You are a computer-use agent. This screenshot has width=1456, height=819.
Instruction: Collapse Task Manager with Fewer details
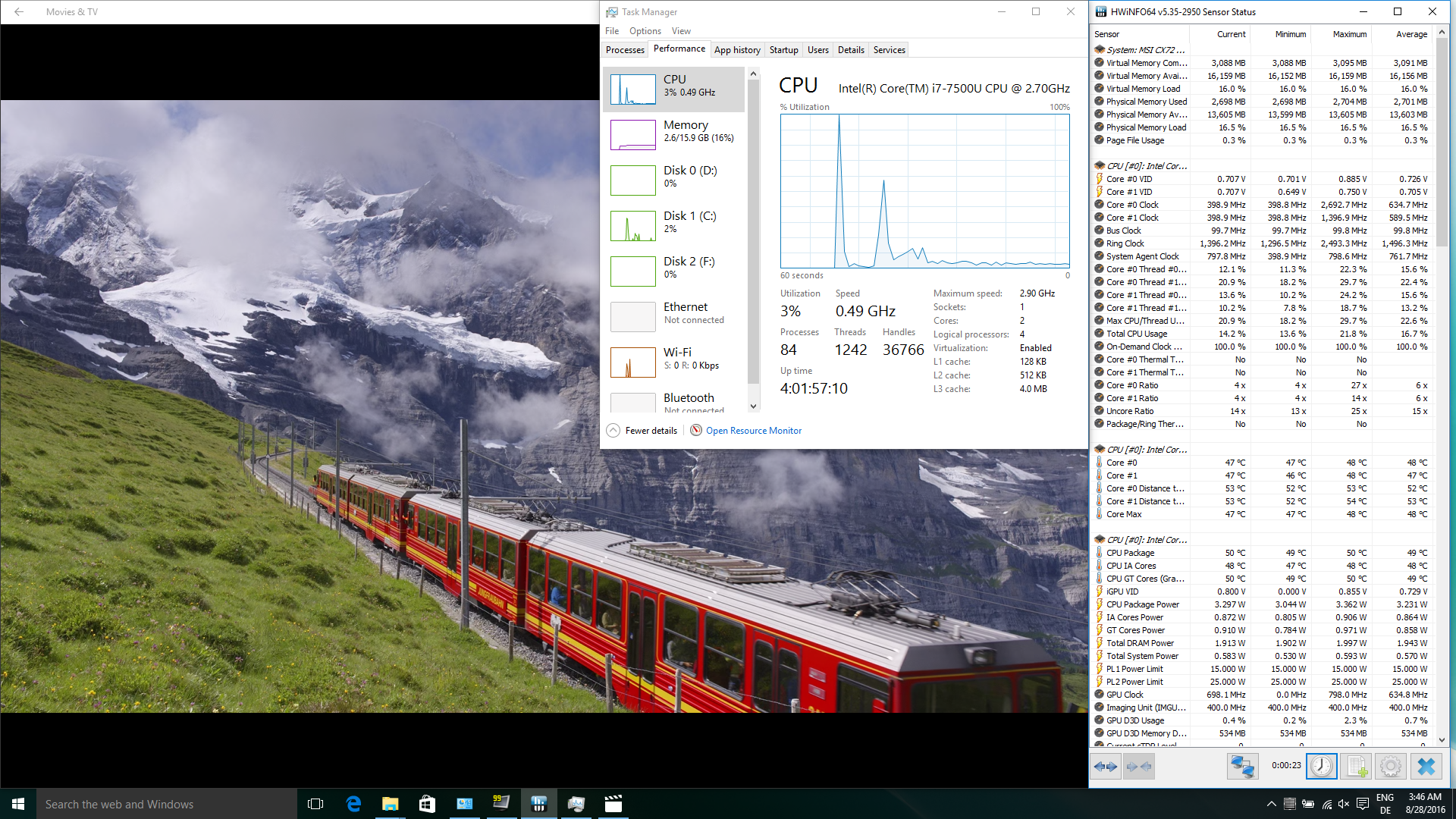[x=642, y=431]
